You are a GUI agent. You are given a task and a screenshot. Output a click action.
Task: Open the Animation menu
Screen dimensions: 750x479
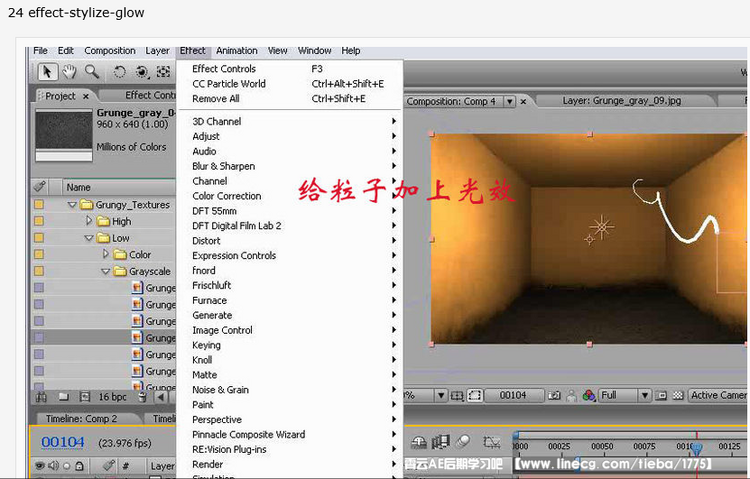pos(237,51)
